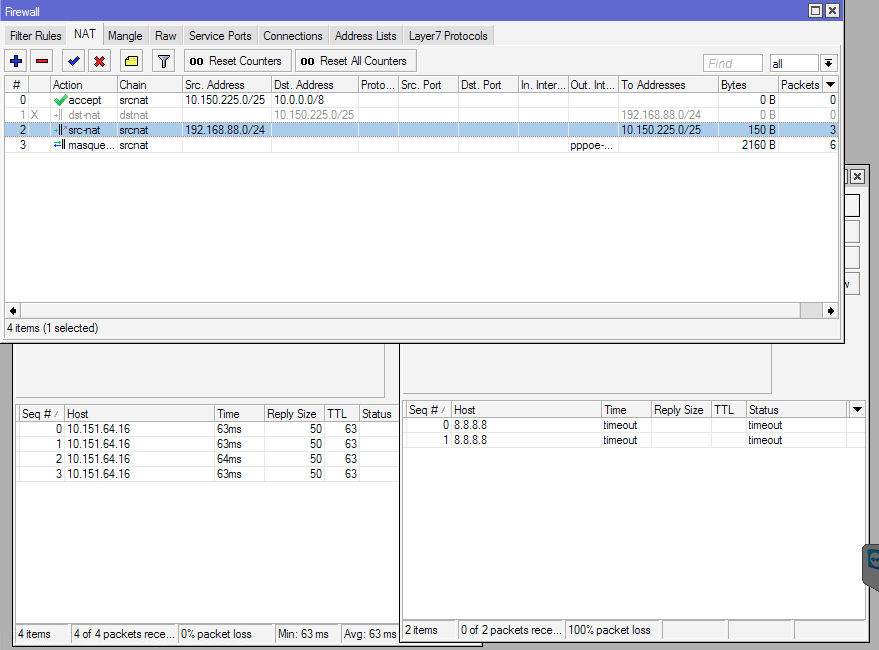Sort by To Addresses column header

668,85
